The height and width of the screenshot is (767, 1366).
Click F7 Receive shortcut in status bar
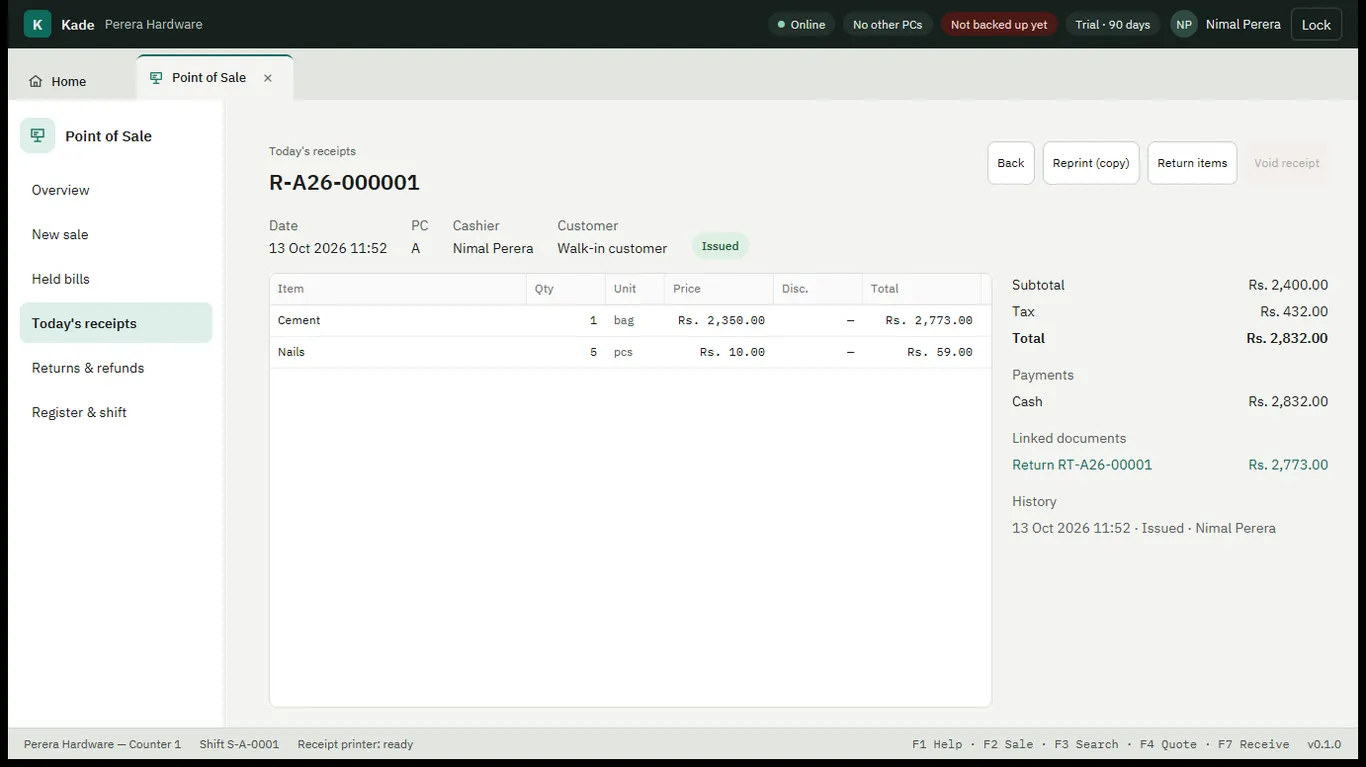pyautogui.click(x=1254, y=744)
